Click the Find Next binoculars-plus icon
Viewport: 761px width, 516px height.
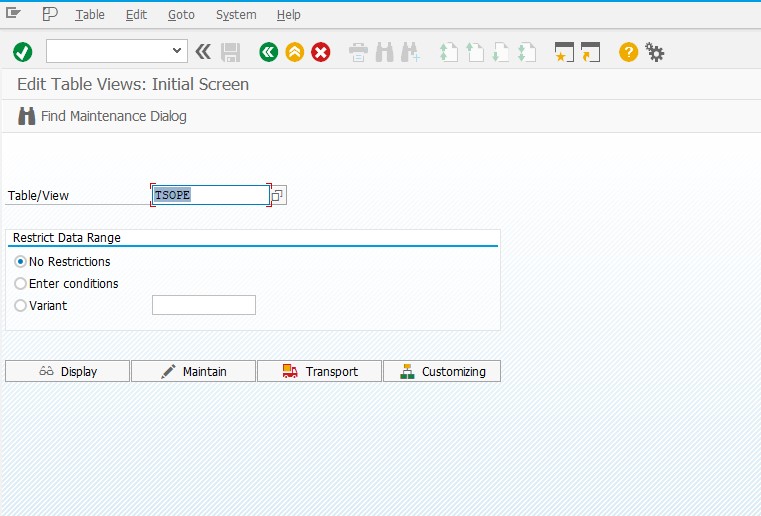[410, 52]
